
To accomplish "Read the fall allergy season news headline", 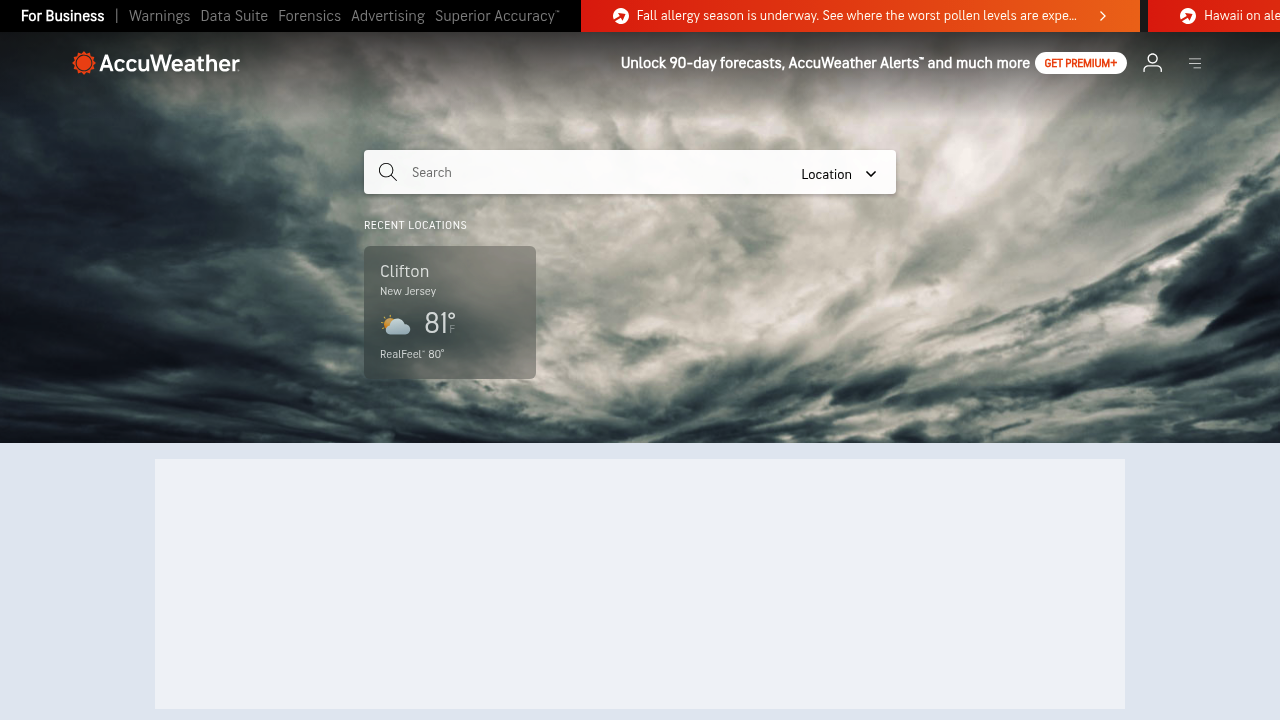I will tap(857, 16).
